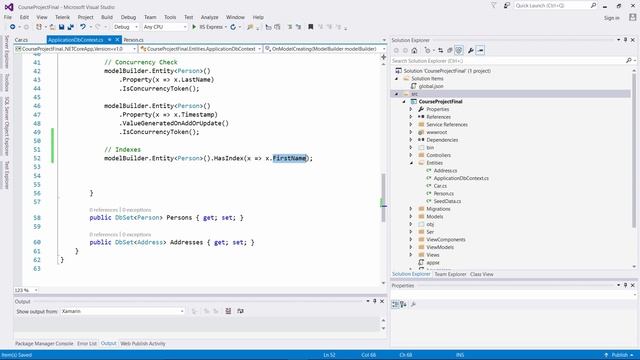640x360 pixels.
Task: Click the Sync with Active Document icon
Action: point(440,51)
